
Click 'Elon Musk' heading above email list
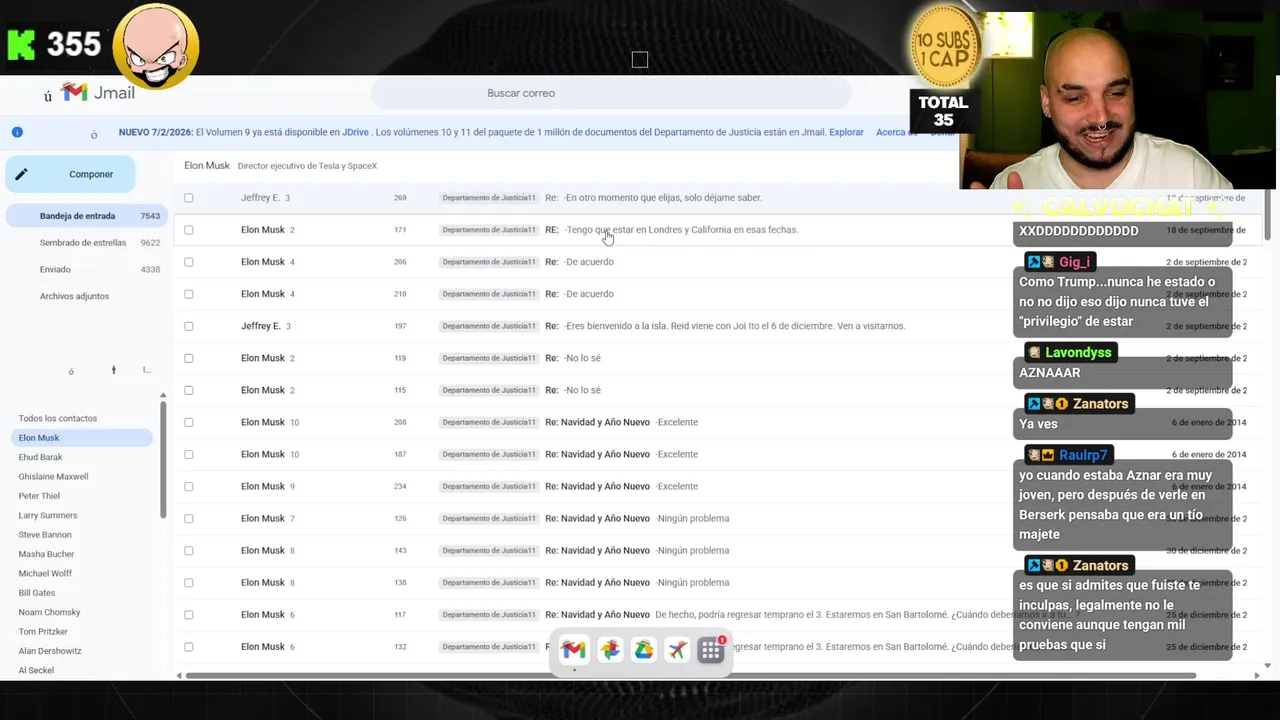[207, 166]
